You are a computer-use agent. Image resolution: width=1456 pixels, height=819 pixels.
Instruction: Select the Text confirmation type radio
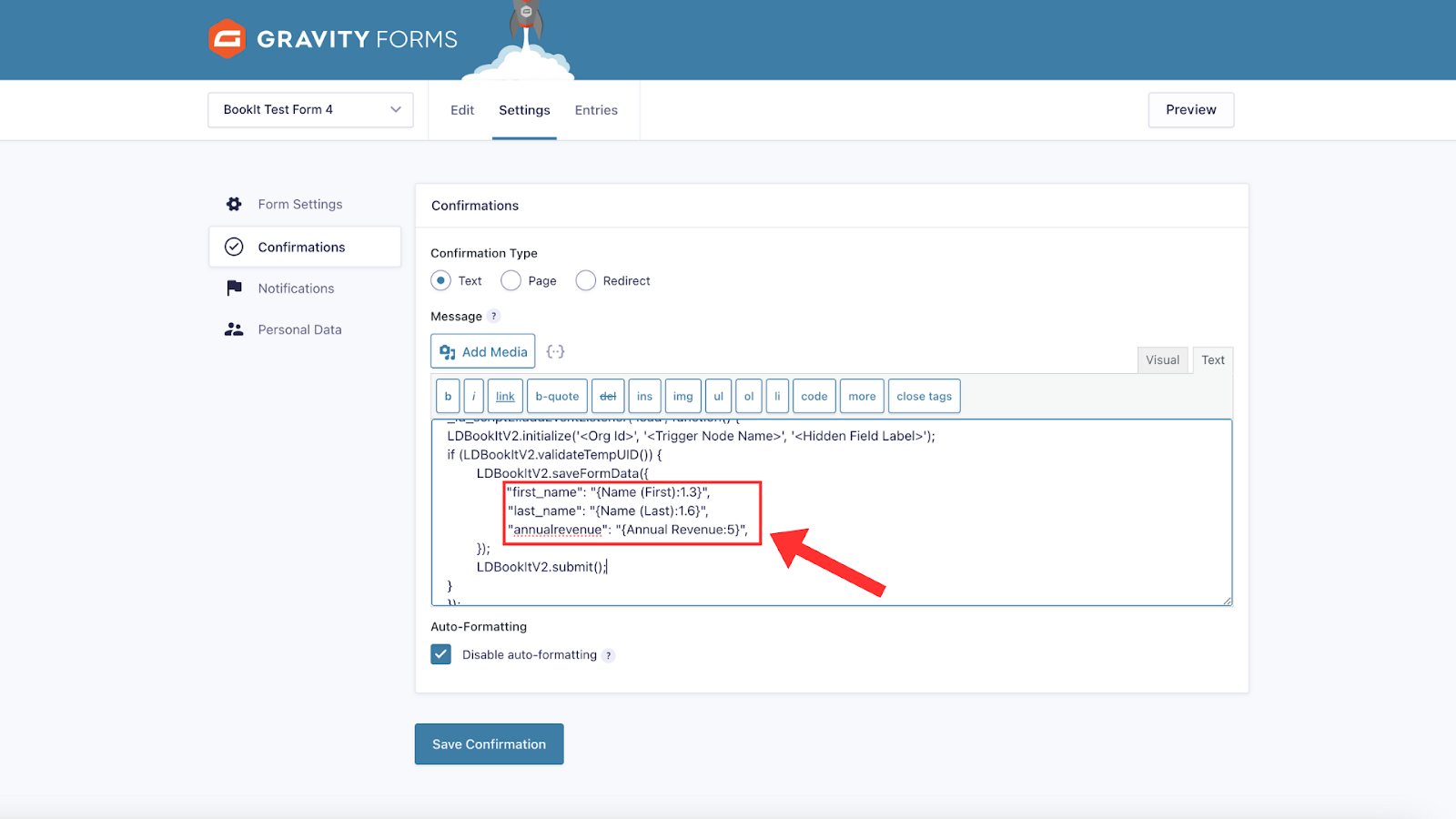tap(441, 281)
